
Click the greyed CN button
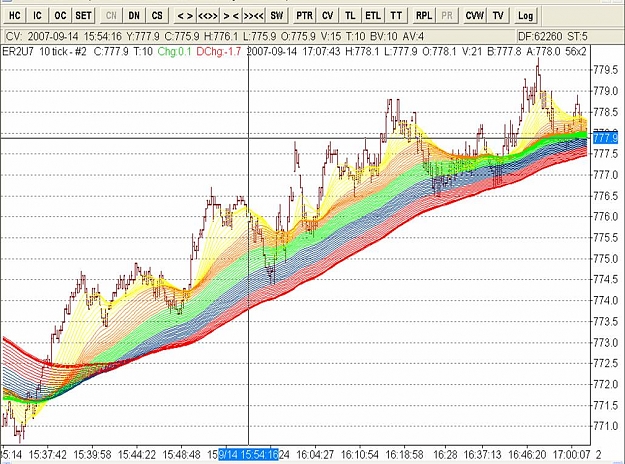pos(111,16)
